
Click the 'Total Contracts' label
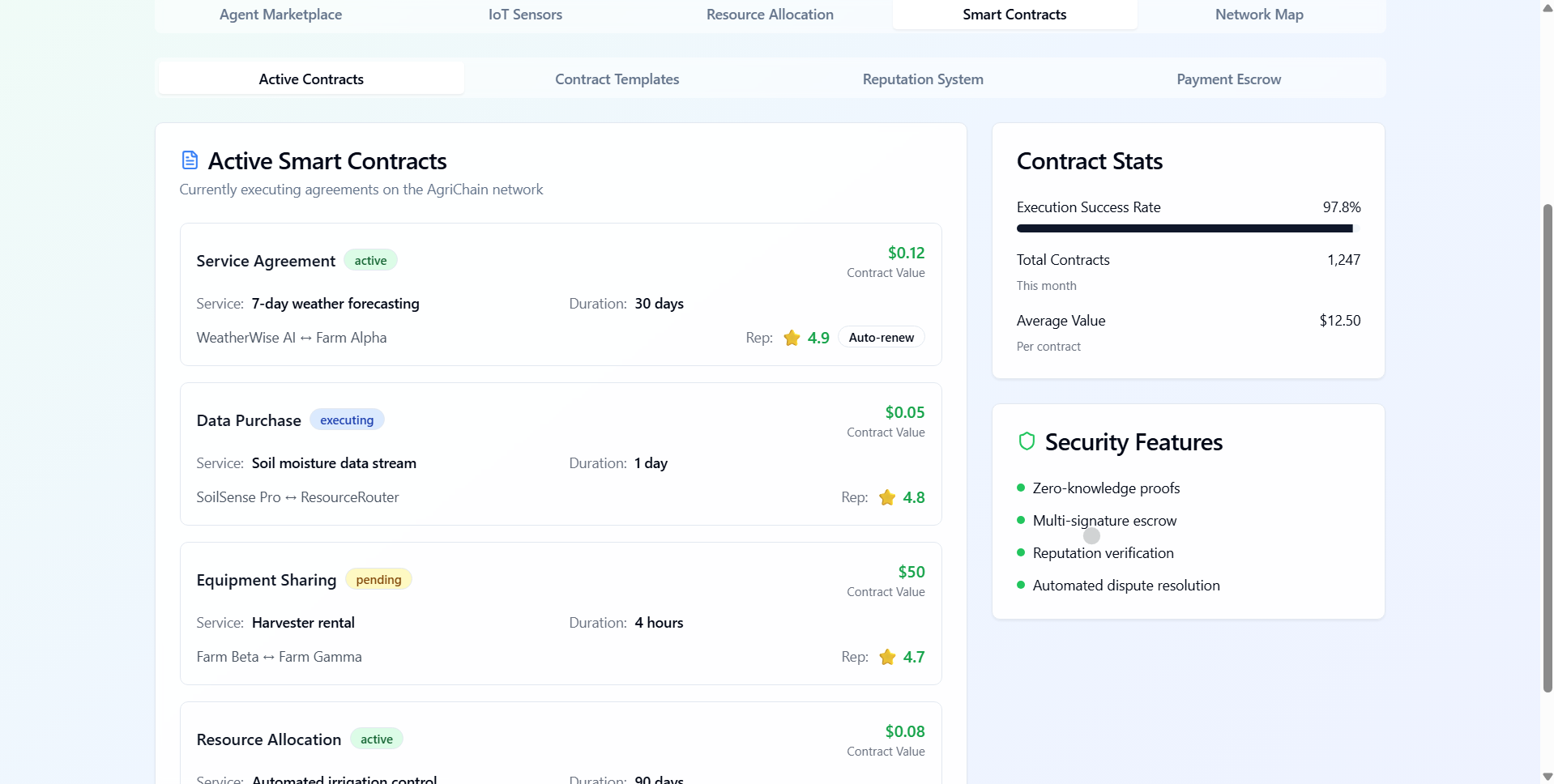pos(1063,260)
